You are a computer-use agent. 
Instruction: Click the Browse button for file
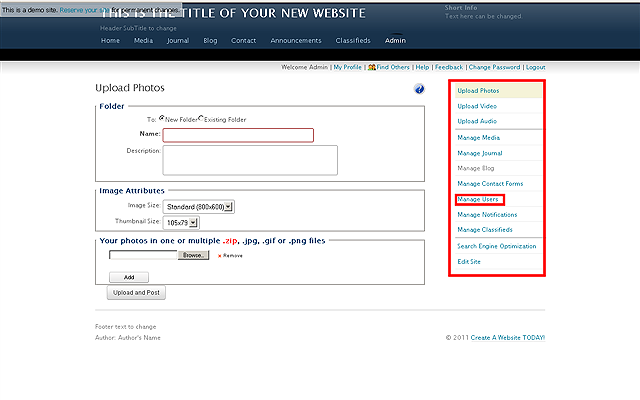pyautogui.click(x=194, y=255)
